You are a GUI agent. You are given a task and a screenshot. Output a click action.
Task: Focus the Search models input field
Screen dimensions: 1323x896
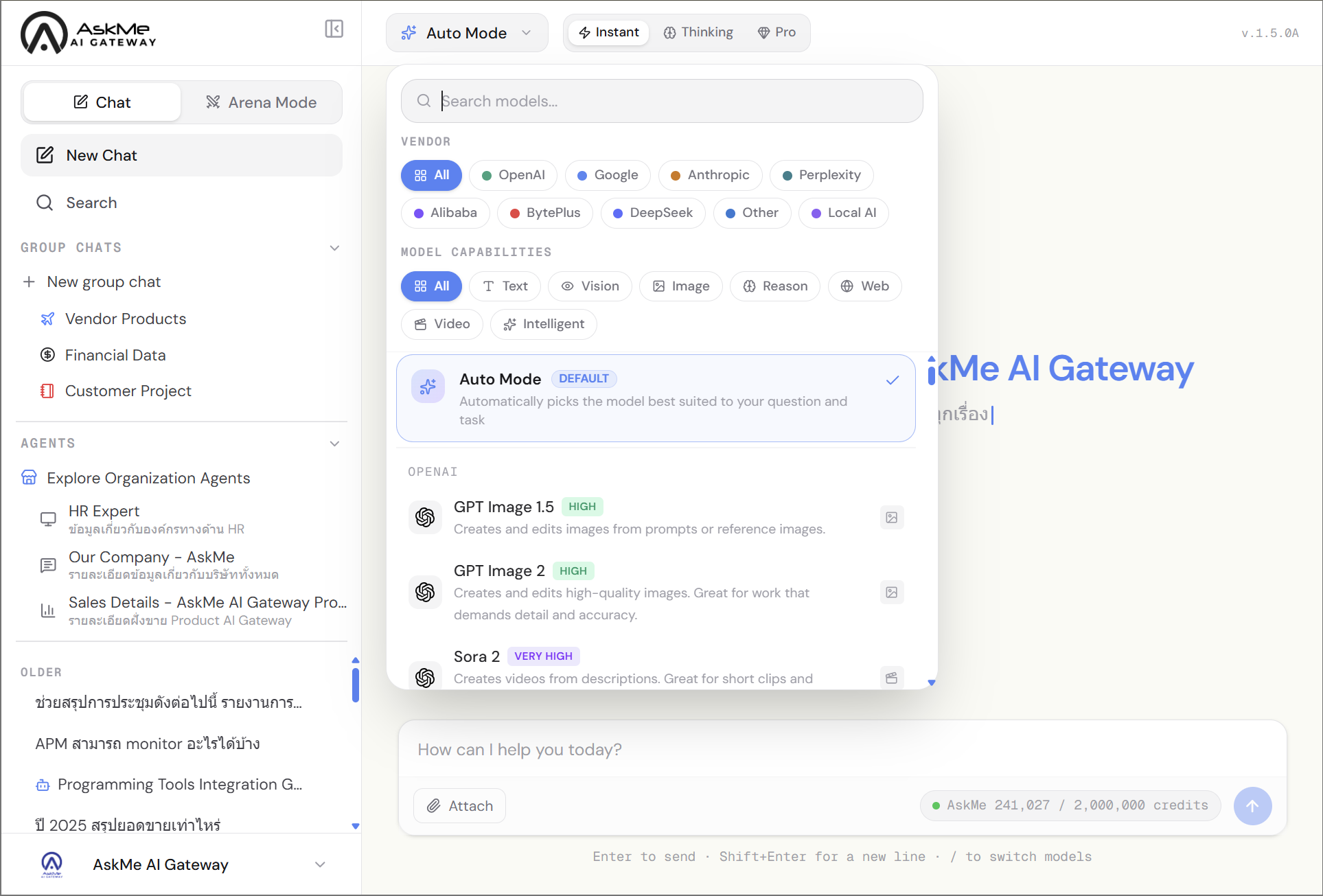click(x=662, y=101)
